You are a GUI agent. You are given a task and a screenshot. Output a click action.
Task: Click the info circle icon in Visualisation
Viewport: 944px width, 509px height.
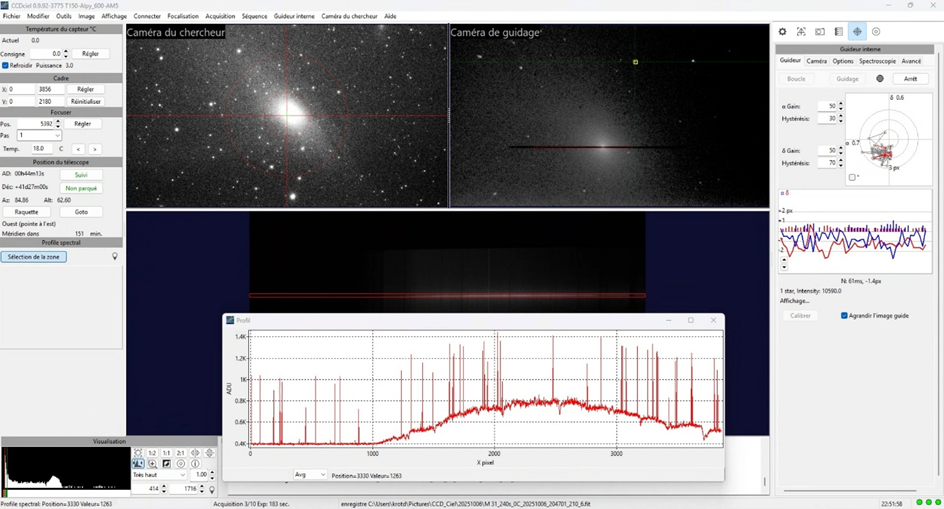(x=195, y=464)
